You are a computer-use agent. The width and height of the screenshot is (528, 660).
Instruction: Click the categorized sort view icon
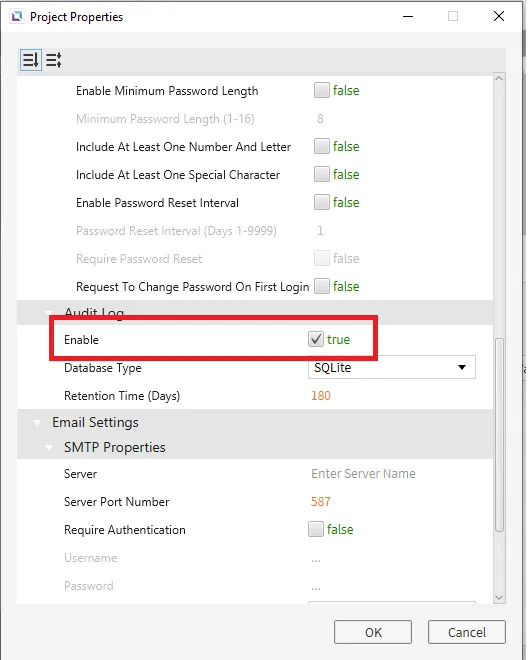pyautogui.click(x=31, y=60)
